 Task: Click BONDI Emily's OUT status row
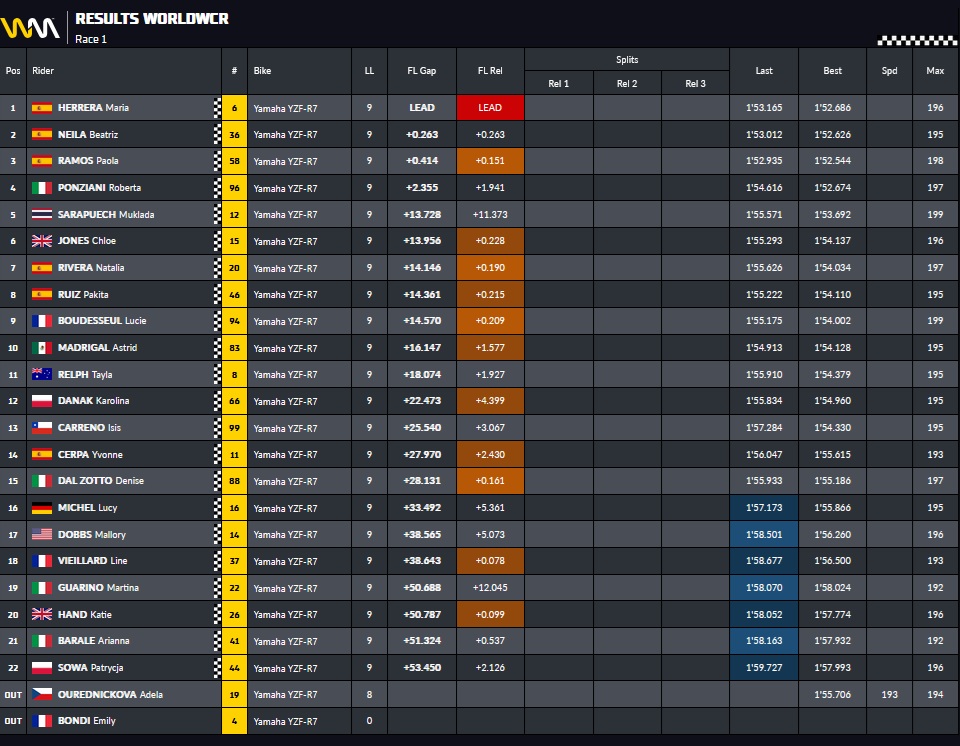click(479, 721)
